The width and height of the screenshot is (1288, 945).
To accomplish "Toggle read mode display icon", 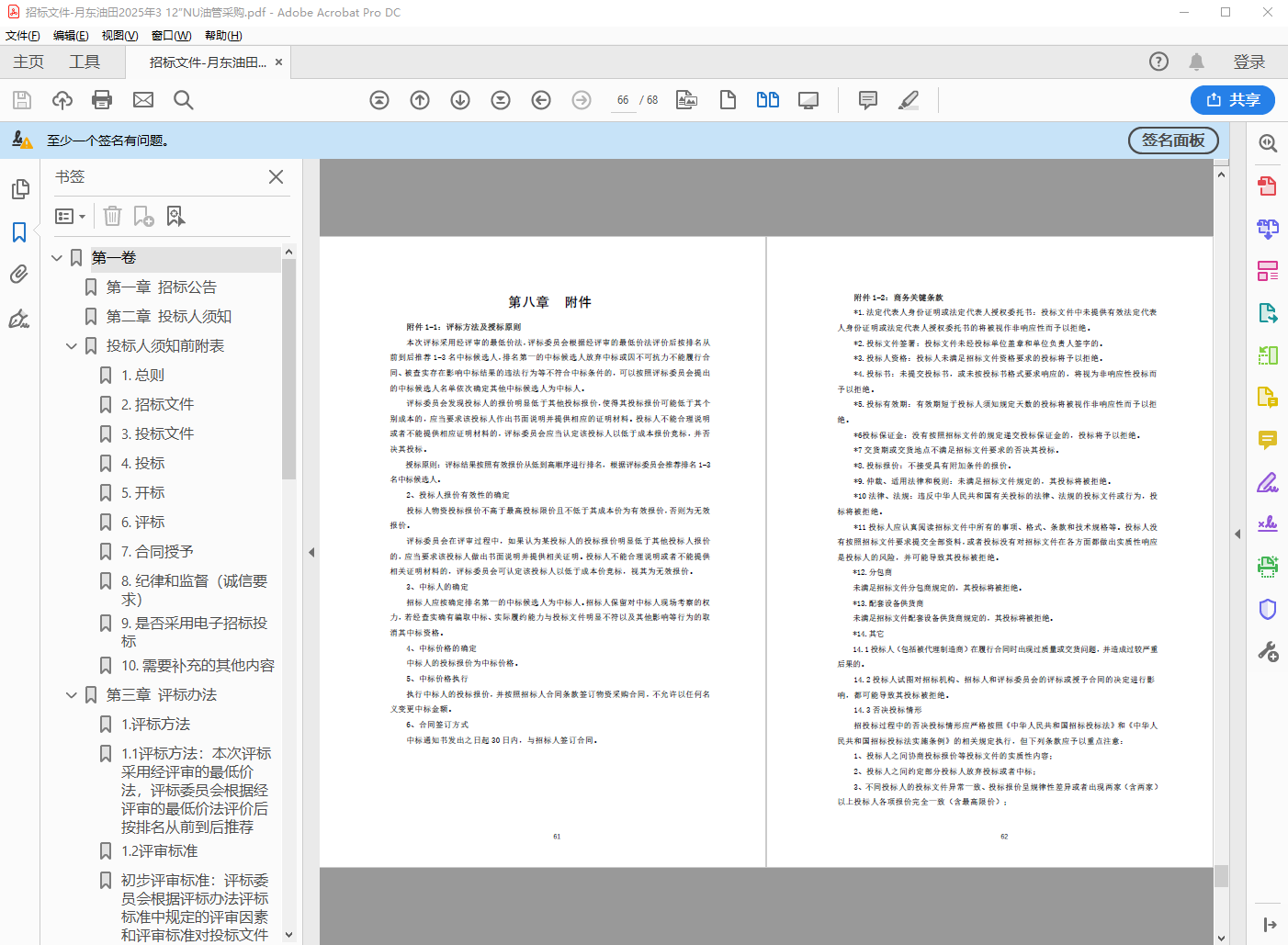I will click(x=808, y=100).
